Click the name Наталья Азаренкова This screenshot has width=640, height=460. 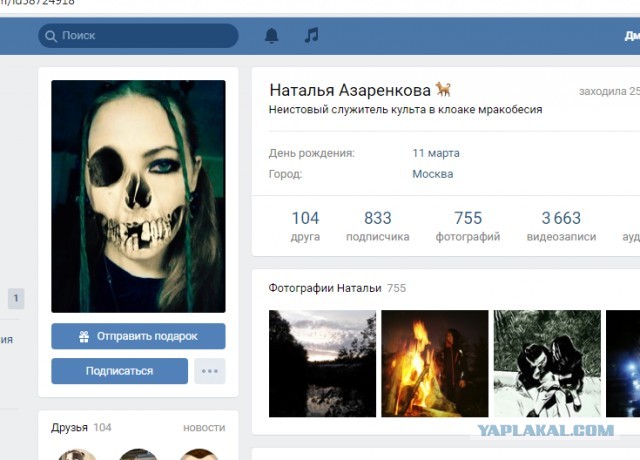click(350, 90)
